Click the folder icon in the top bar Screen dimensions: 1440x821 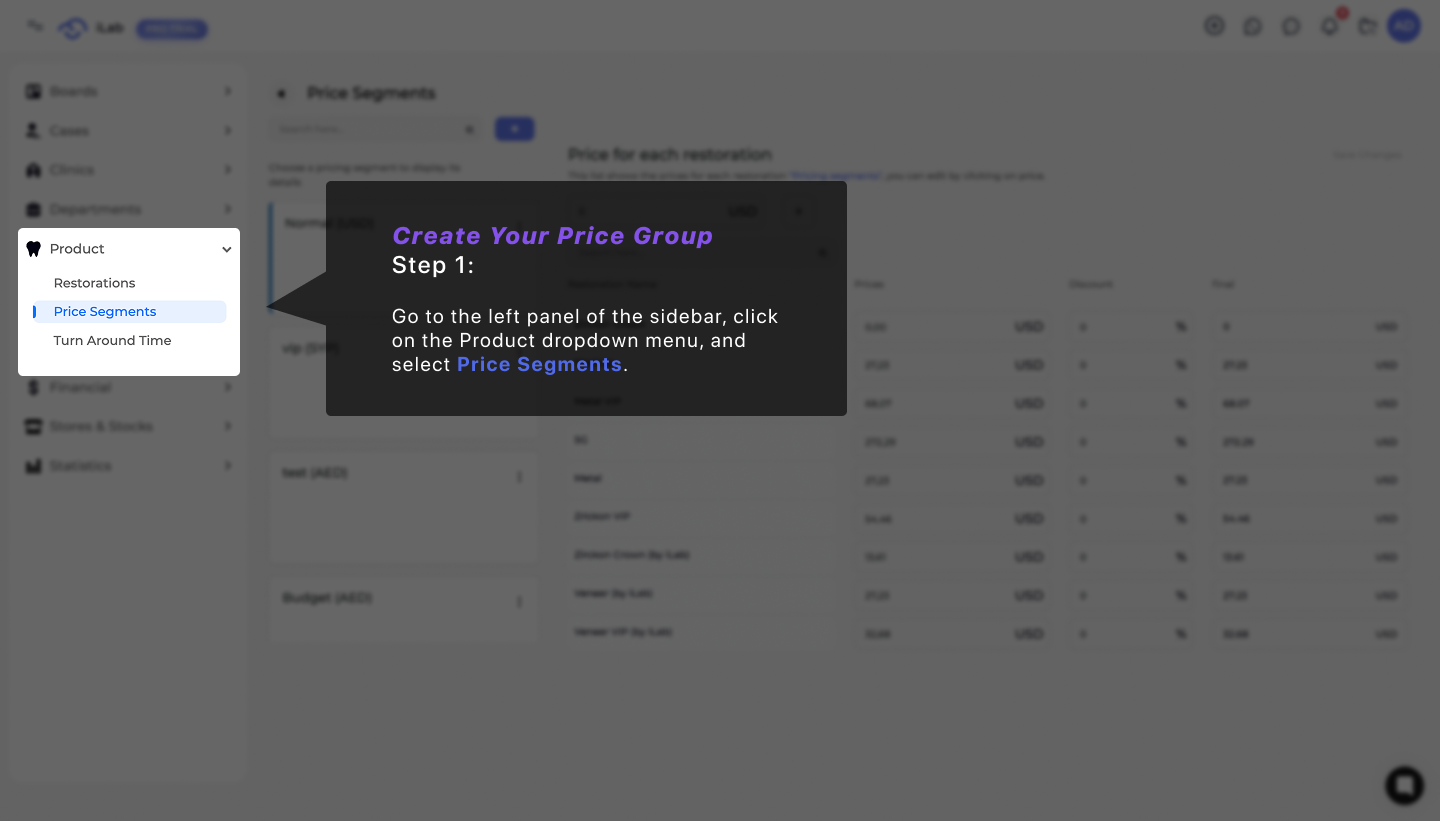1367,27
